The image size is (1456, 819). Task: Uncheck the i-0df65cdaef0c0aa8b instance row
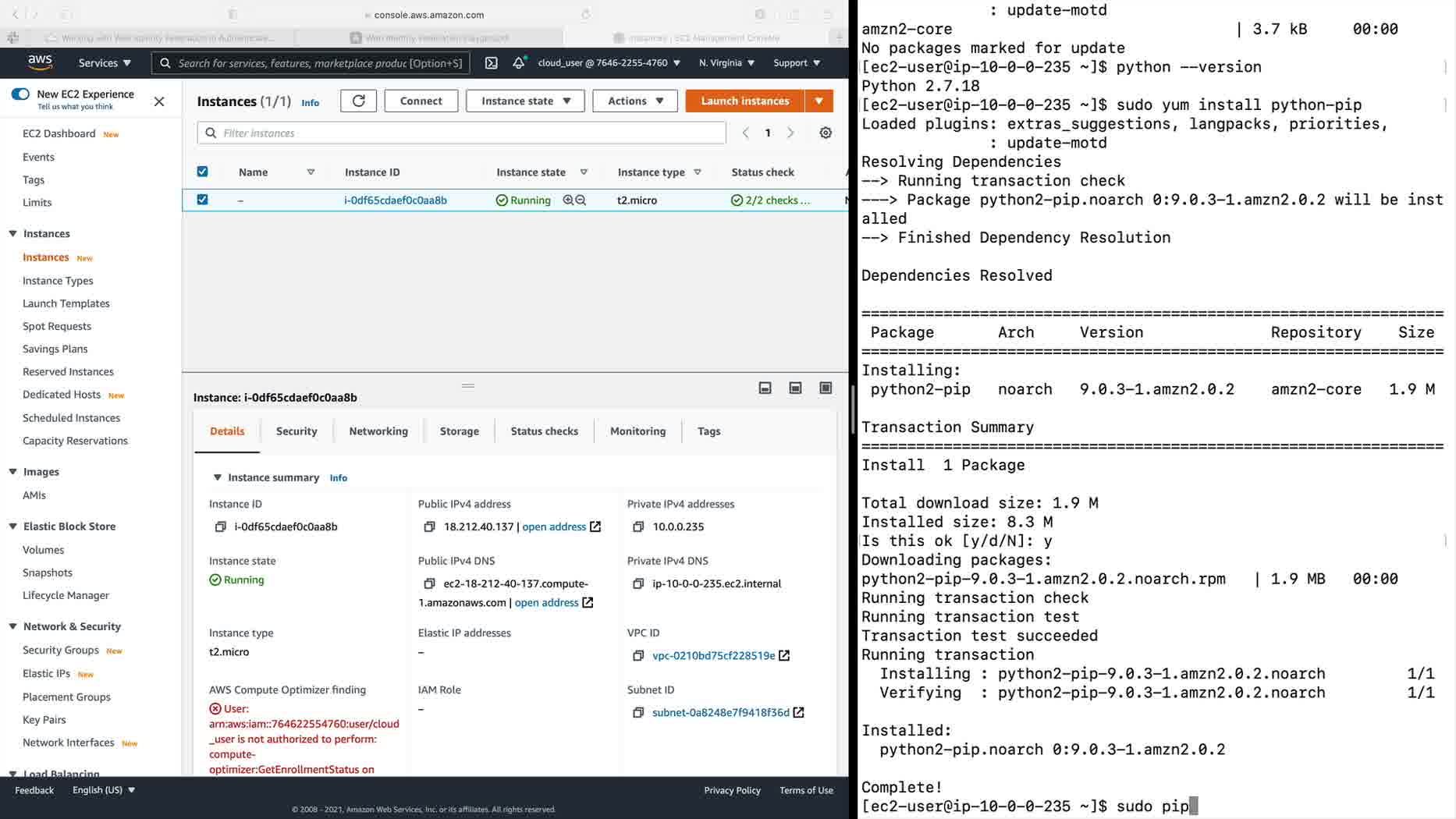click(202, 200)
